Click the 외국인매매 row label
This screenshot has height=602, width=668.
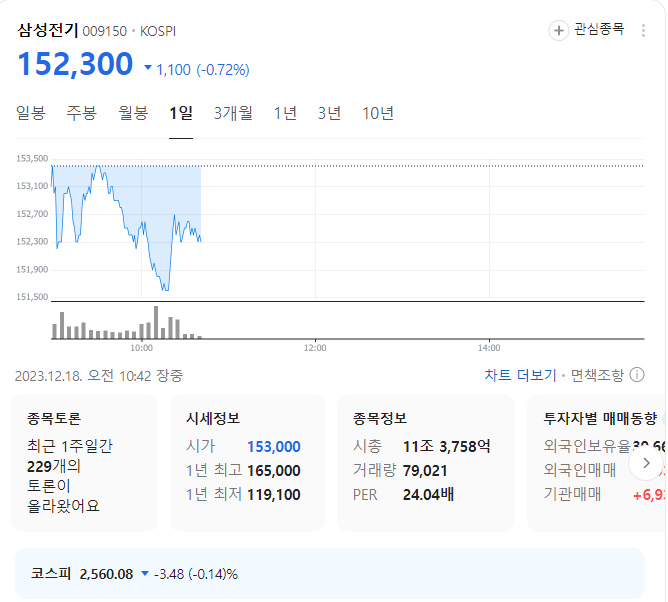(580, 470)
